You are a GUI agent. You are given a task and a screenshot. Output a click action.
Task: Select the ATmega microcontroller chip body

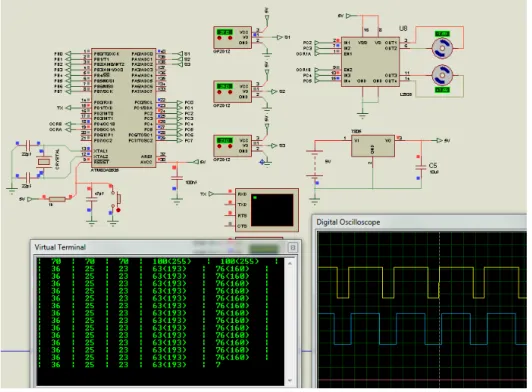point(124,108)
